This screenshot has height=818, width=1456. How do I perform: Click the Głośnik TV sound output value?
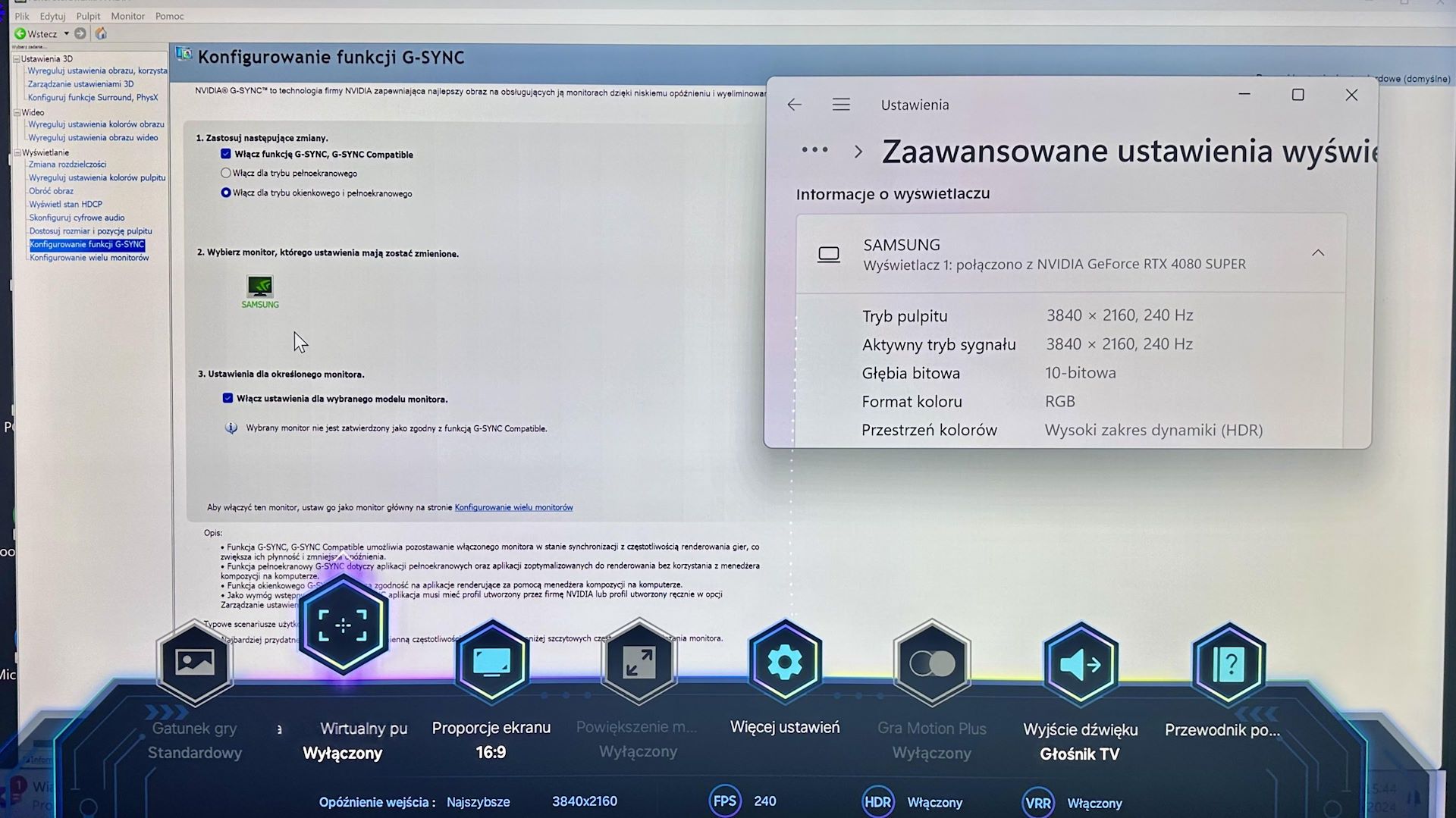(x=1080, y=754)
